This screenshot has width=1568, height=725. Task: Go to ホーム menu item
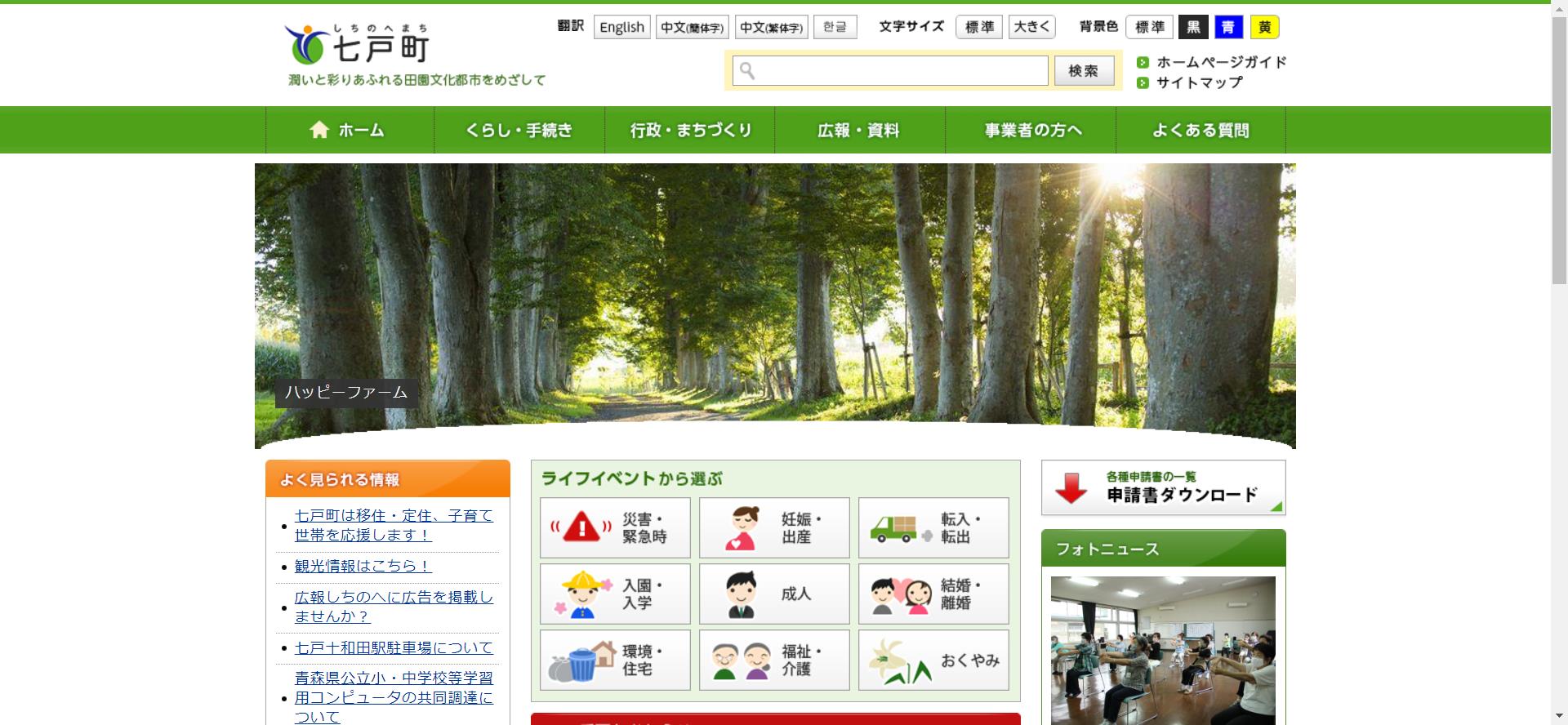[x=350, y=130]
